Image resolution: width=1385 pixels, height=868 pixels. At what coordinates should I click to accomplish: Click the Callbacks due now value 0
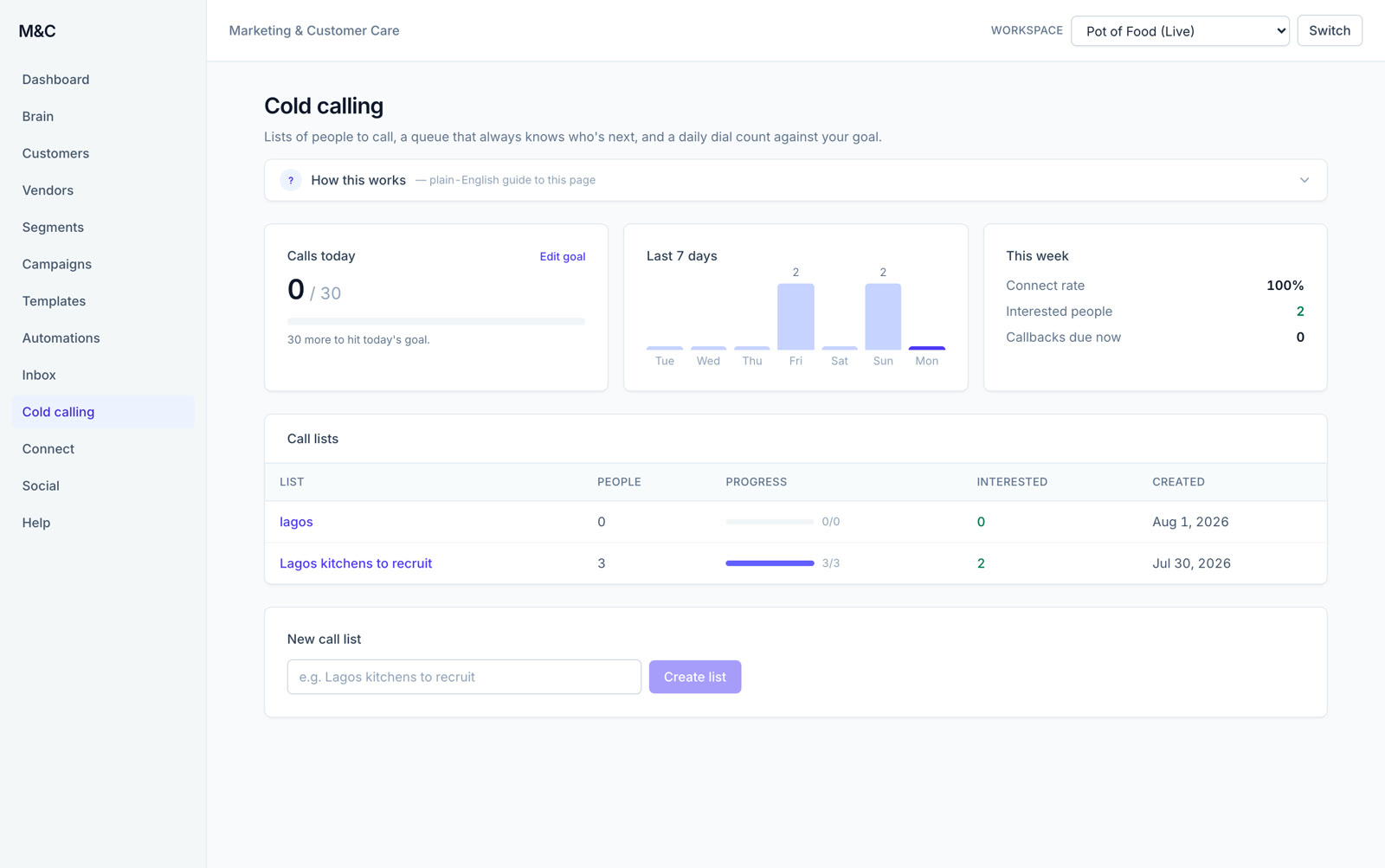[1299, 338]
